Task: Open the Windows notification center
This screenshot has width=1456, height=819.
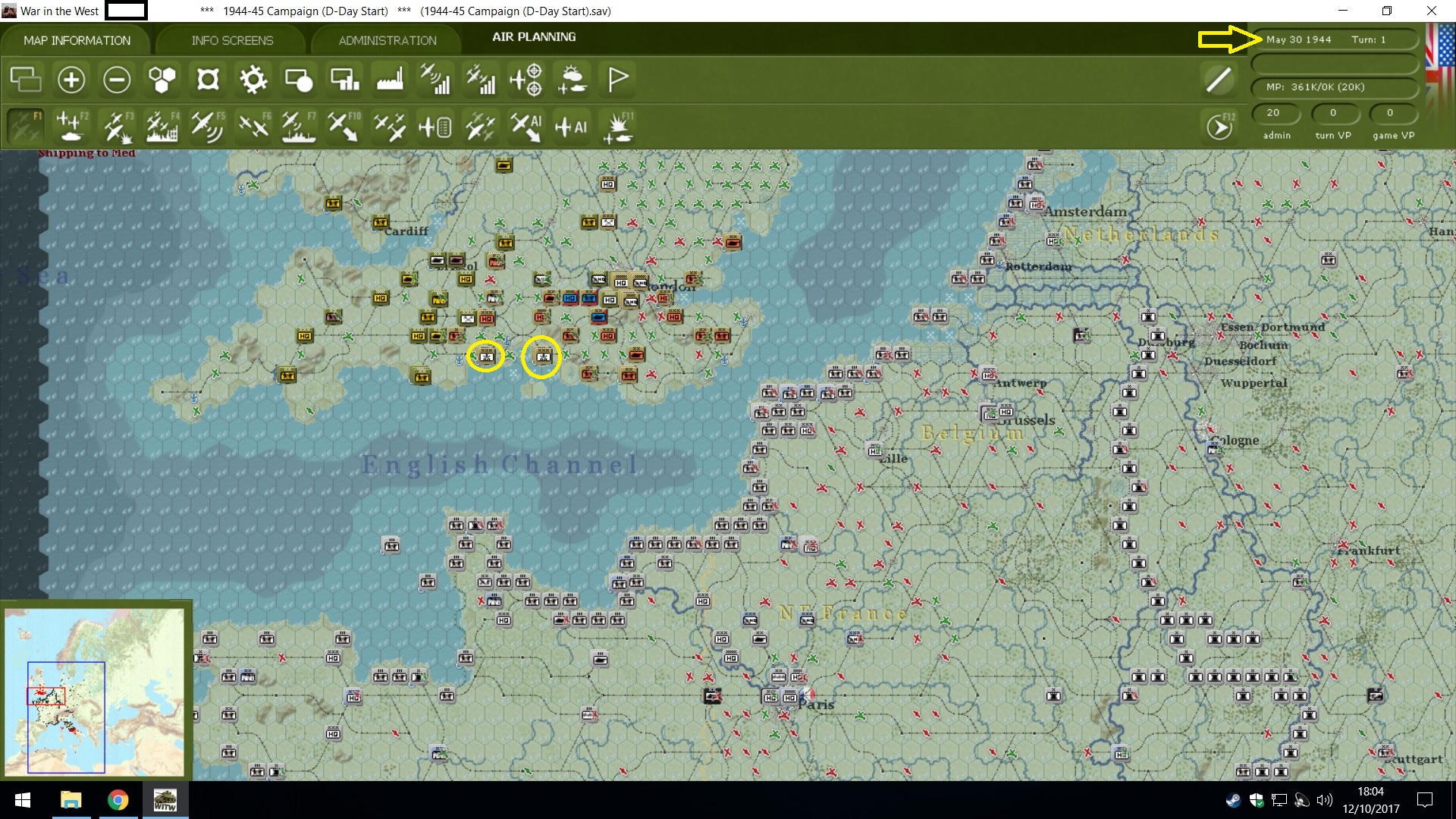Action: [1425, 800]
